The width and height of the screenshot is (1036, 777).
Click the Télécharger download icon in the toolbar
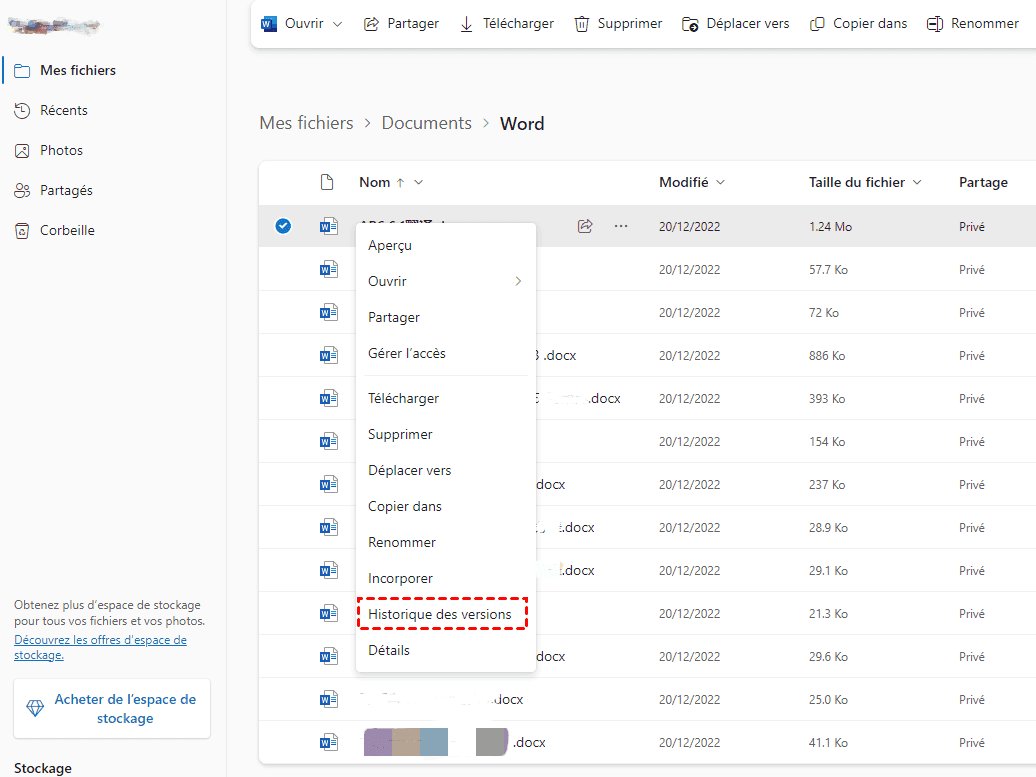466,24
